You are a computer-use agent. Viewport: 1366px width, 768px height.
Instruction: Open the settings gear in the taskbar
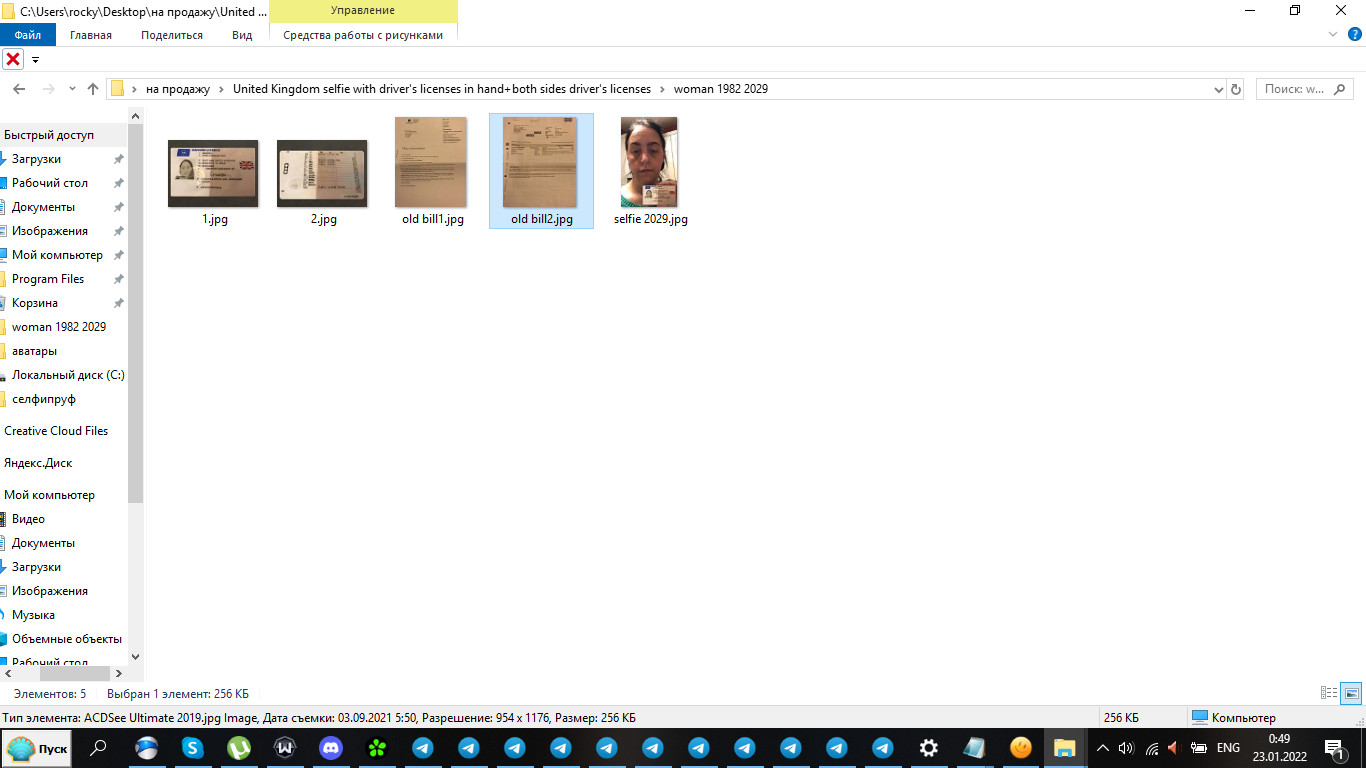pos(928,748)
